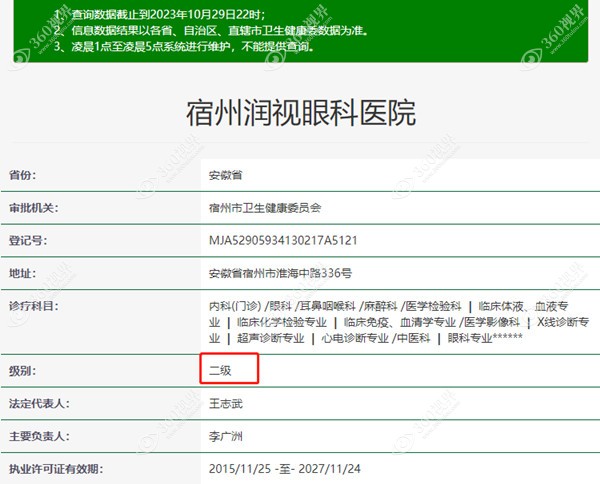Click the level value 二级
This screenshot has height=484, width=600.
point(220,371)
